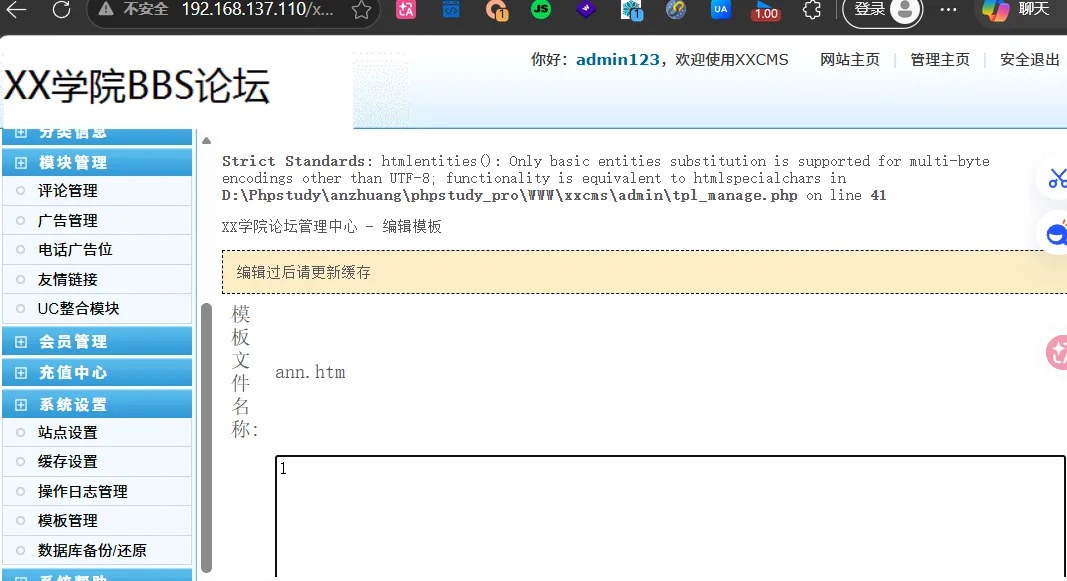Open the orange extension icon with badge

click(496, 10)
